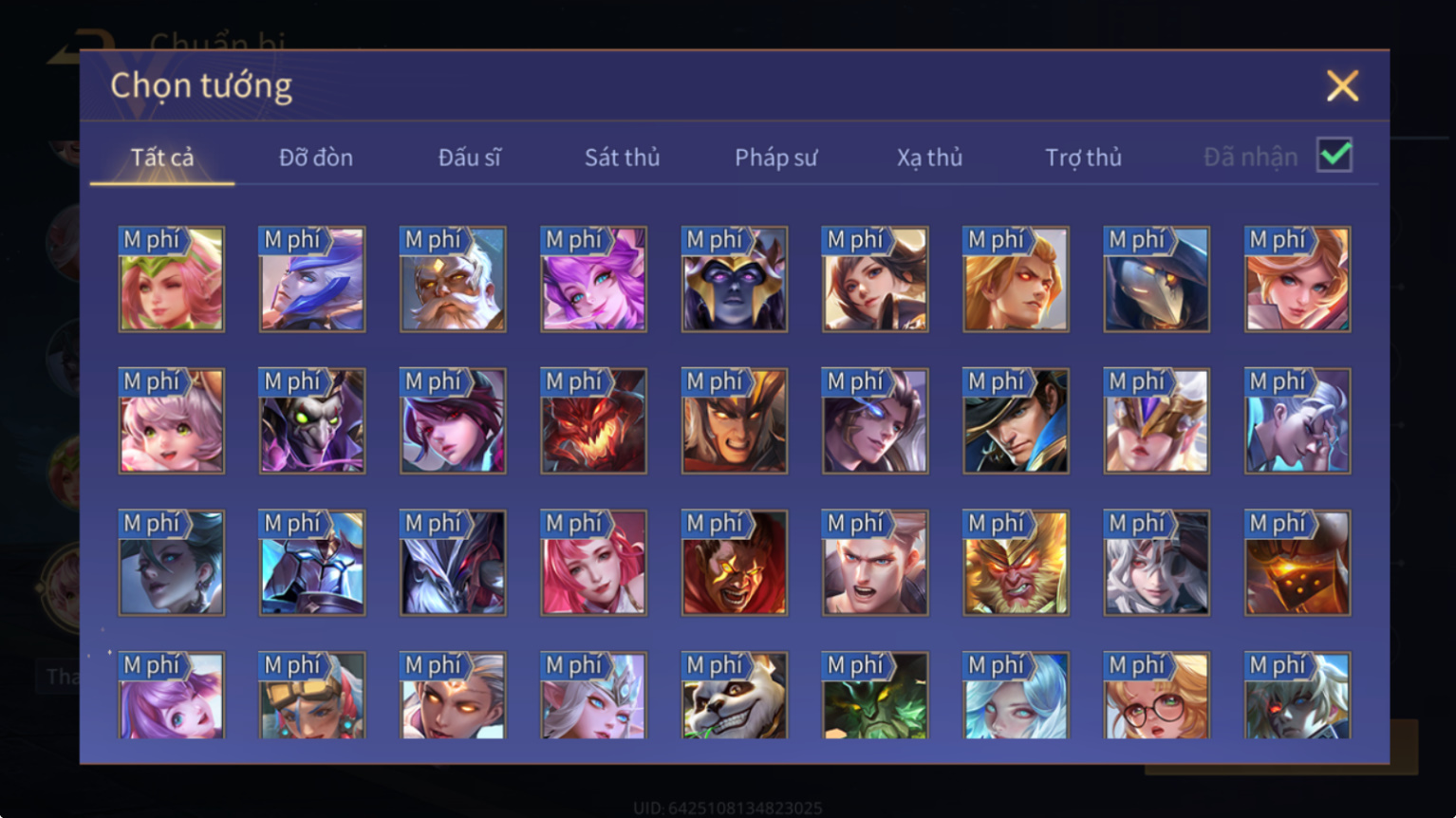This screenshot has height=818, width=1456.
Task: Pick the panda hero portrait
Action: (734, 695)
